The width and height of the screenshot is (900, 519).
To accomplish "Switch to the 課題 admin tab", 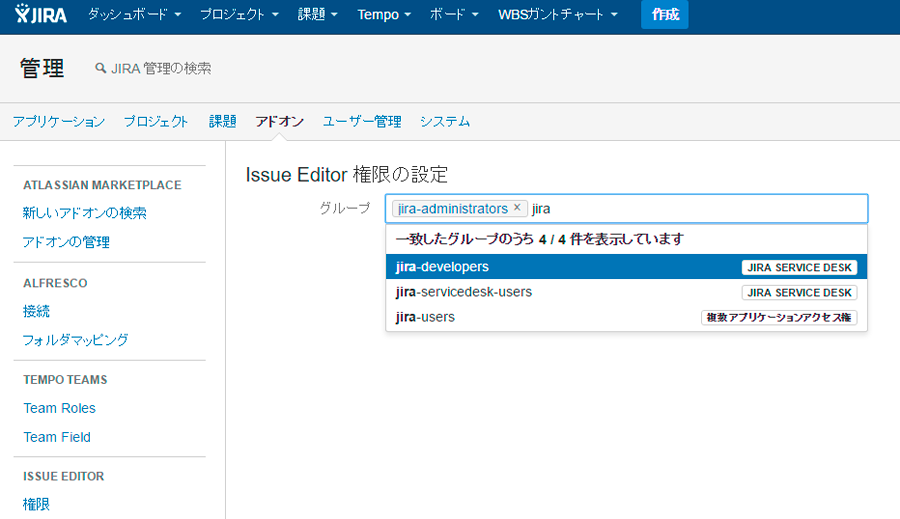I will click(x=223, y=122).
